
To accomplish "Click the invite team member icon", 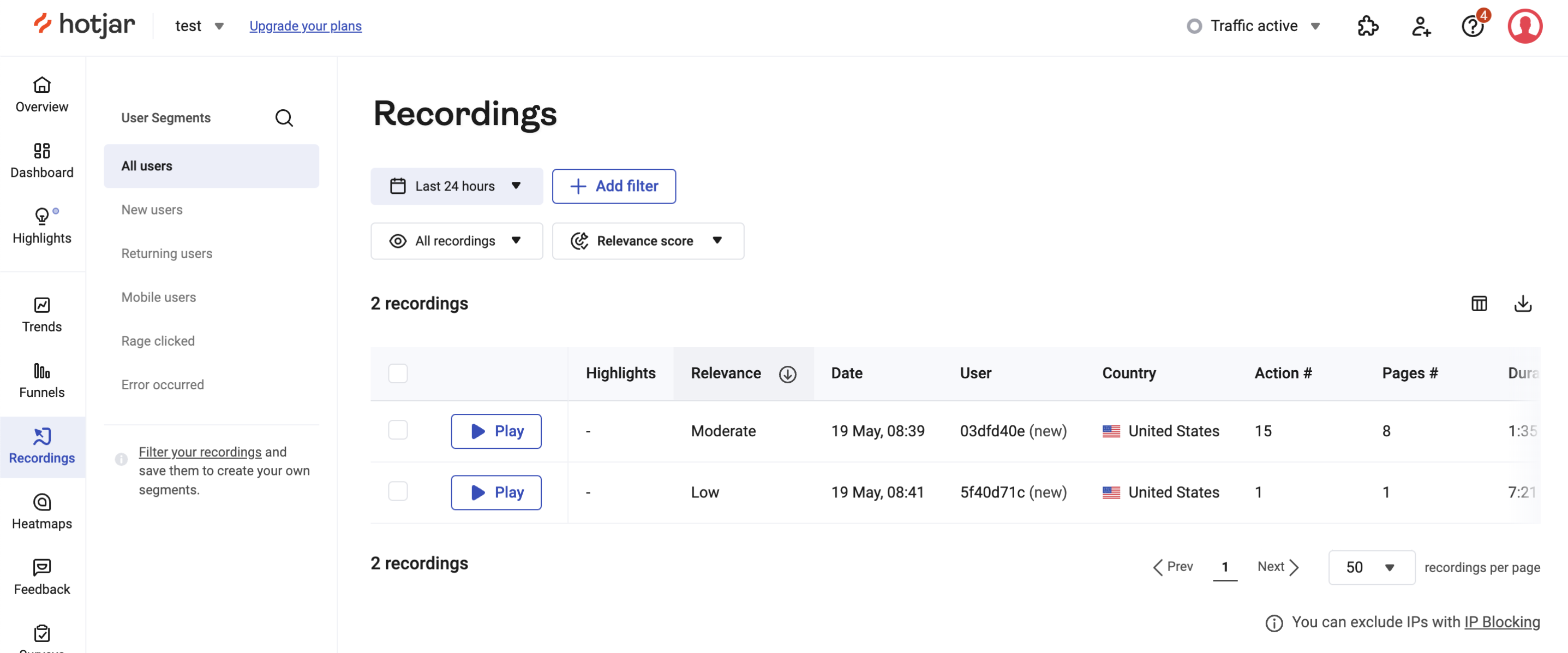I will coord(1420,26).
